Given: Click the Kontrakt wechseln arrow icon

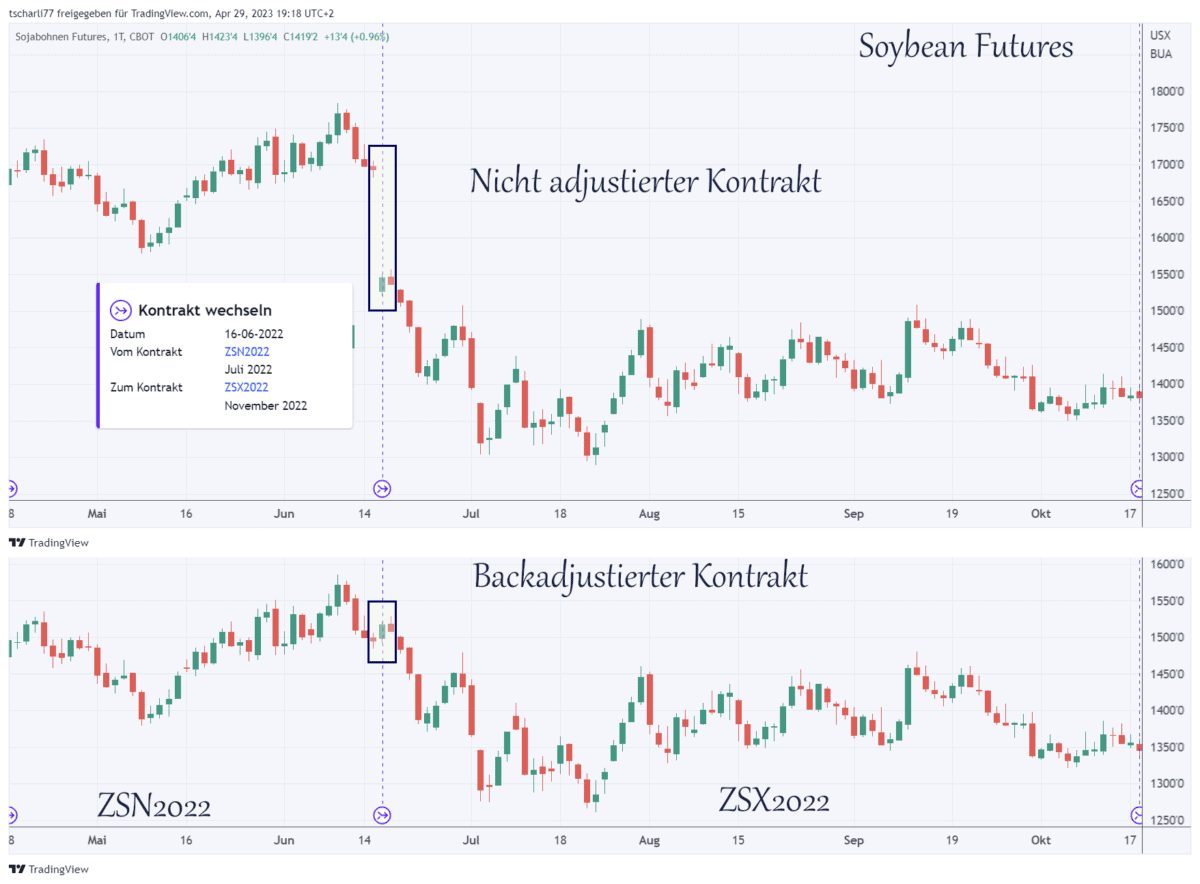Looking at the screenshot, I should click(121, 310).
